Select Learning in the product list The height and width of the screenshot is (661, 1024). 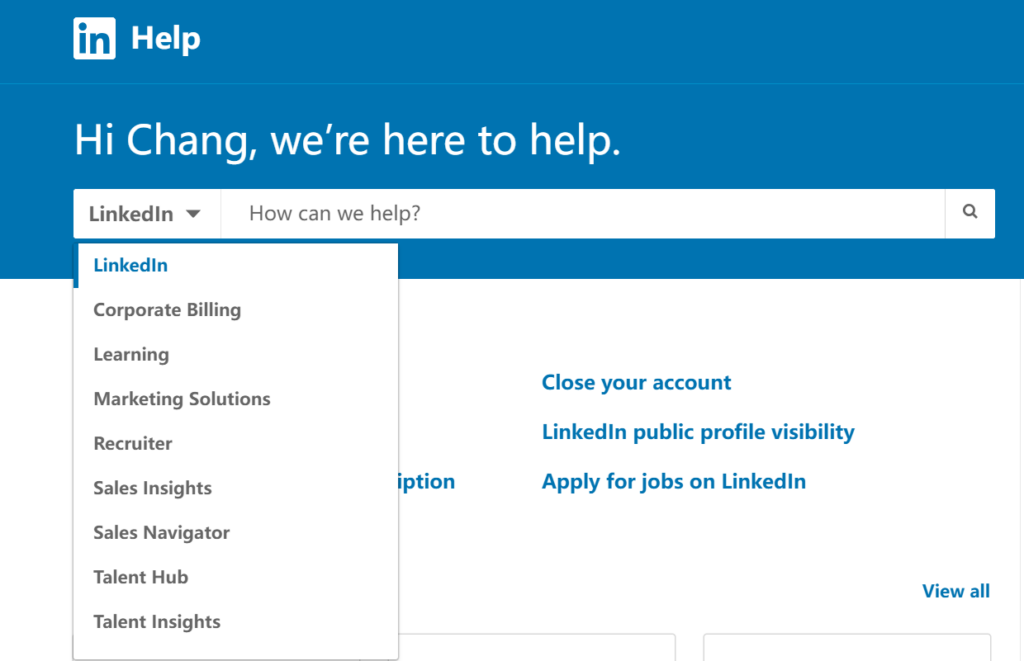coord(131,354)
